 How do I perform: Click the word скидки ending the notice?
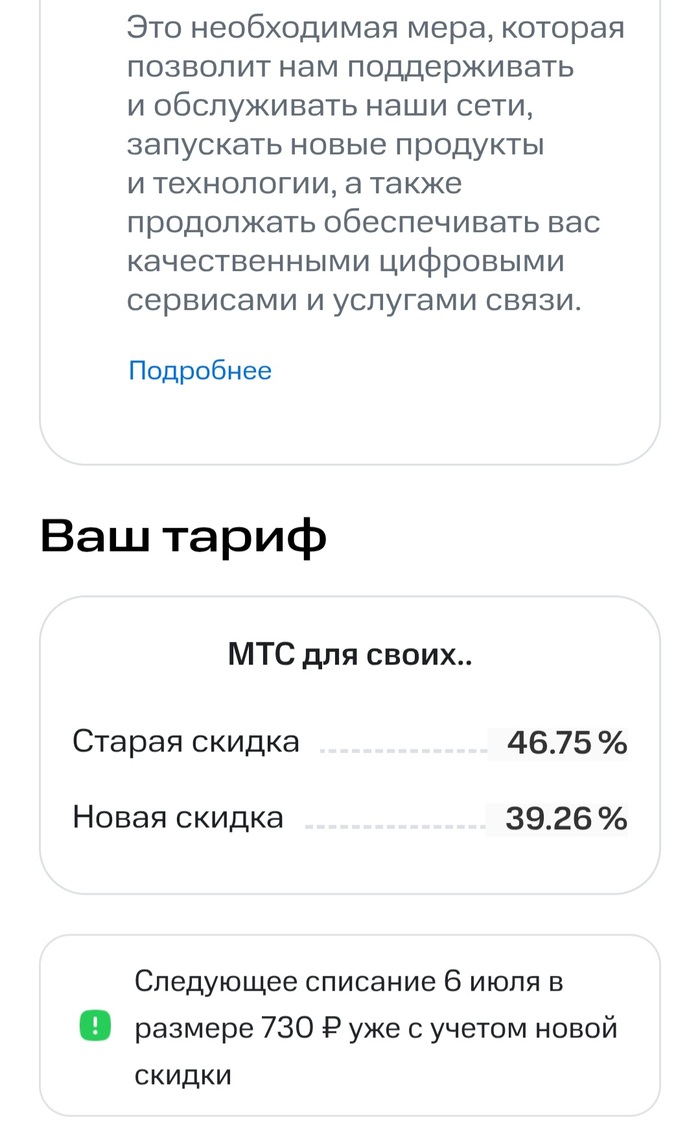183,1075
